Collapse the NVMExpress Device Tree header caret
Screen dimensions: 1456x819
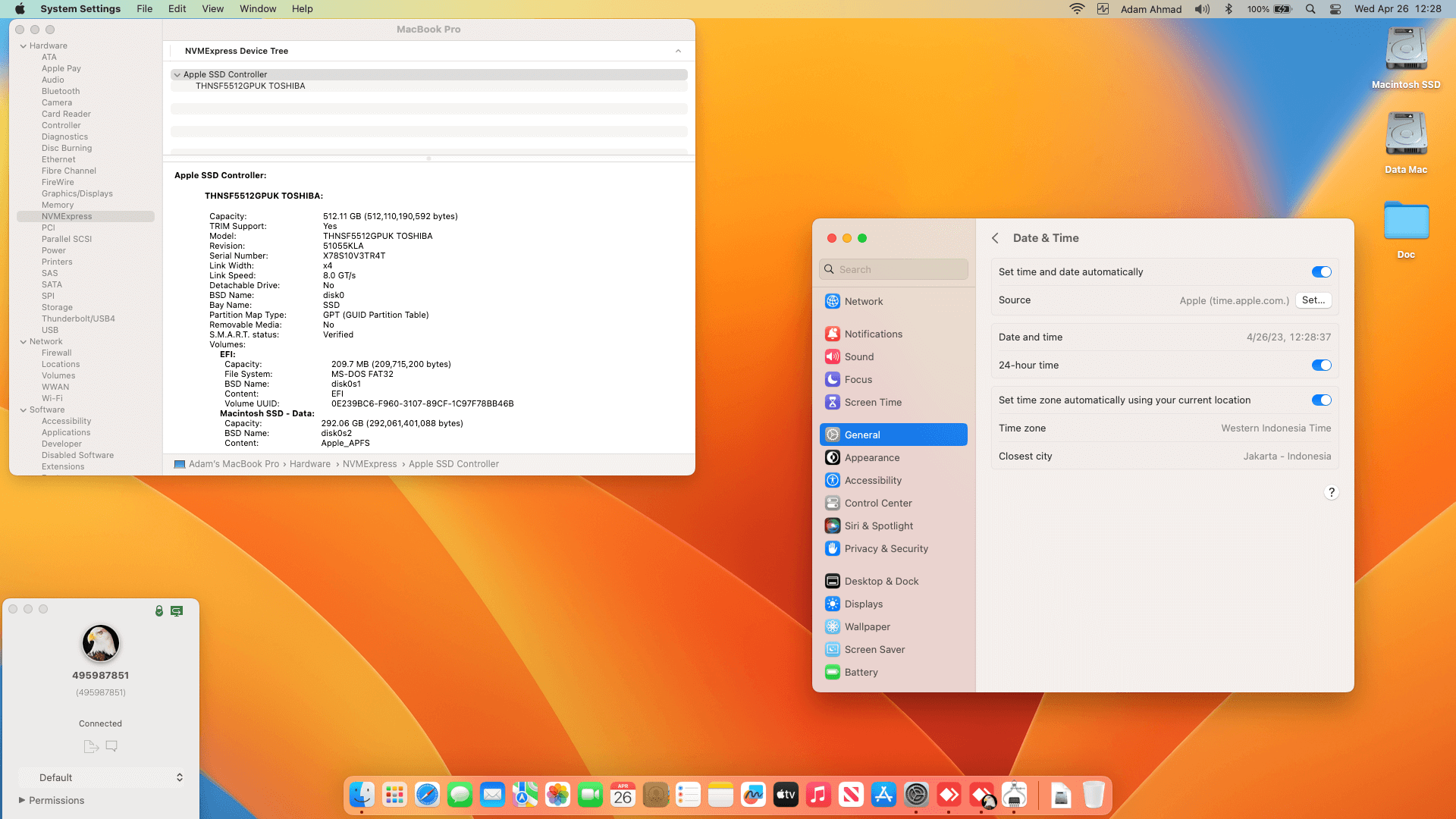click(678, 52)
